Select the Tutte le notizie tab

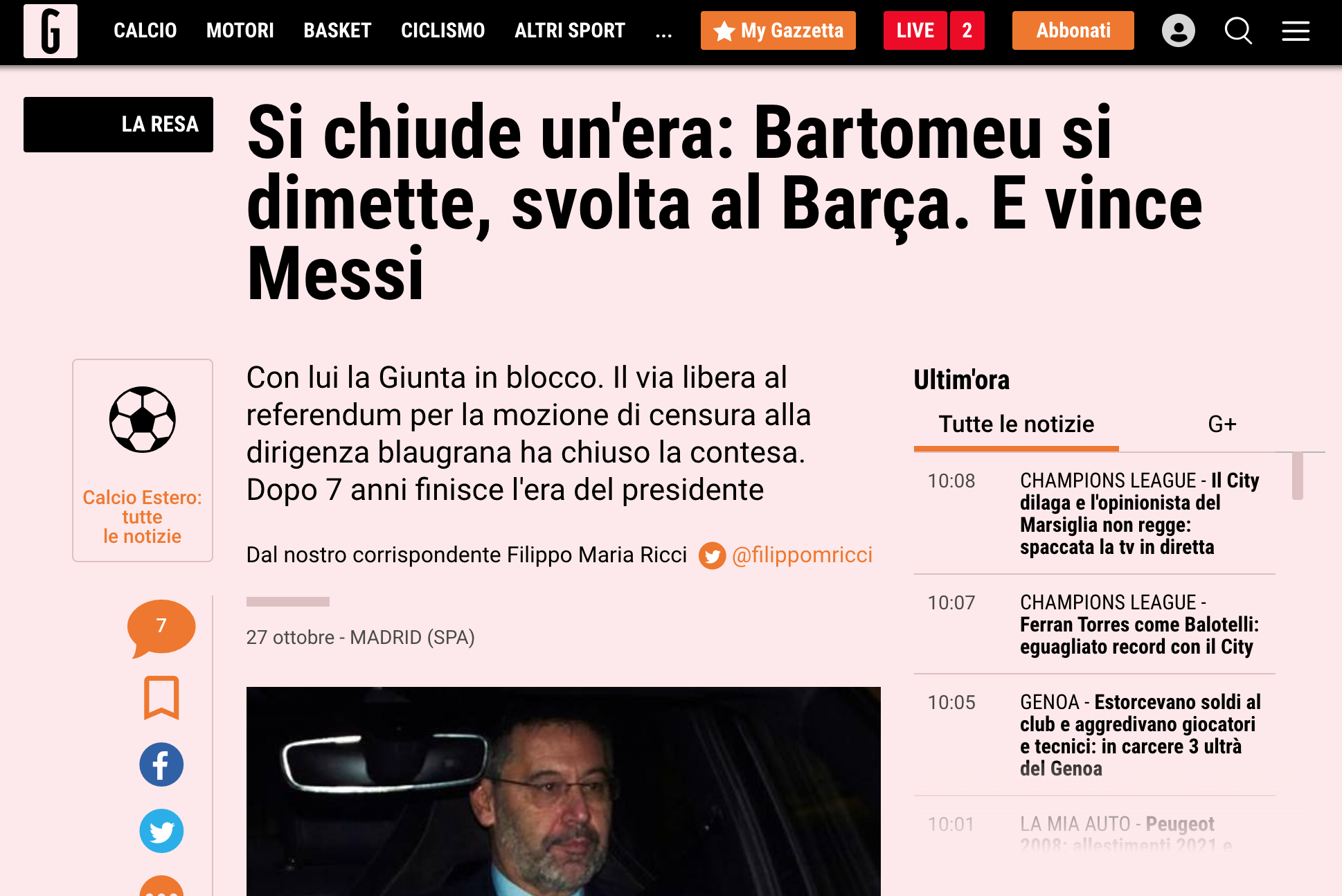[1017, 424]
